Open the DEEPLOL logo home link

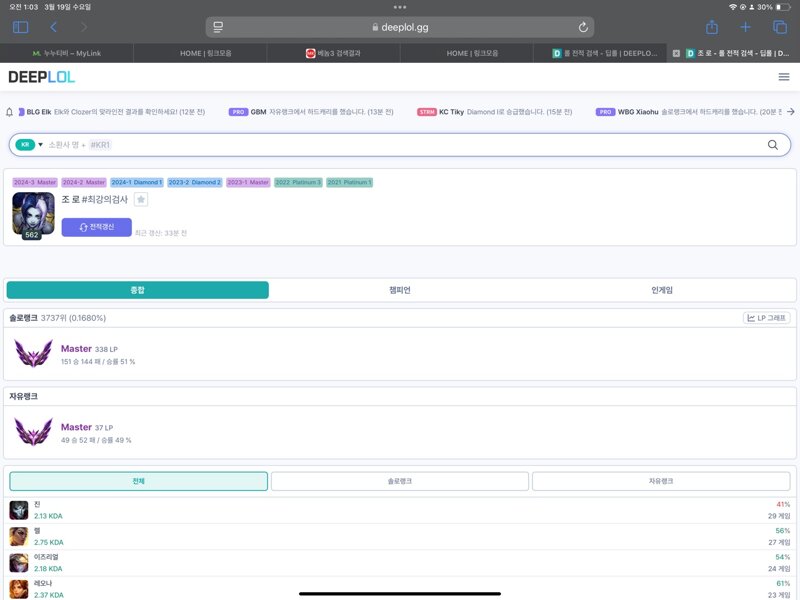pyautogui.click(x=42, y=77)
